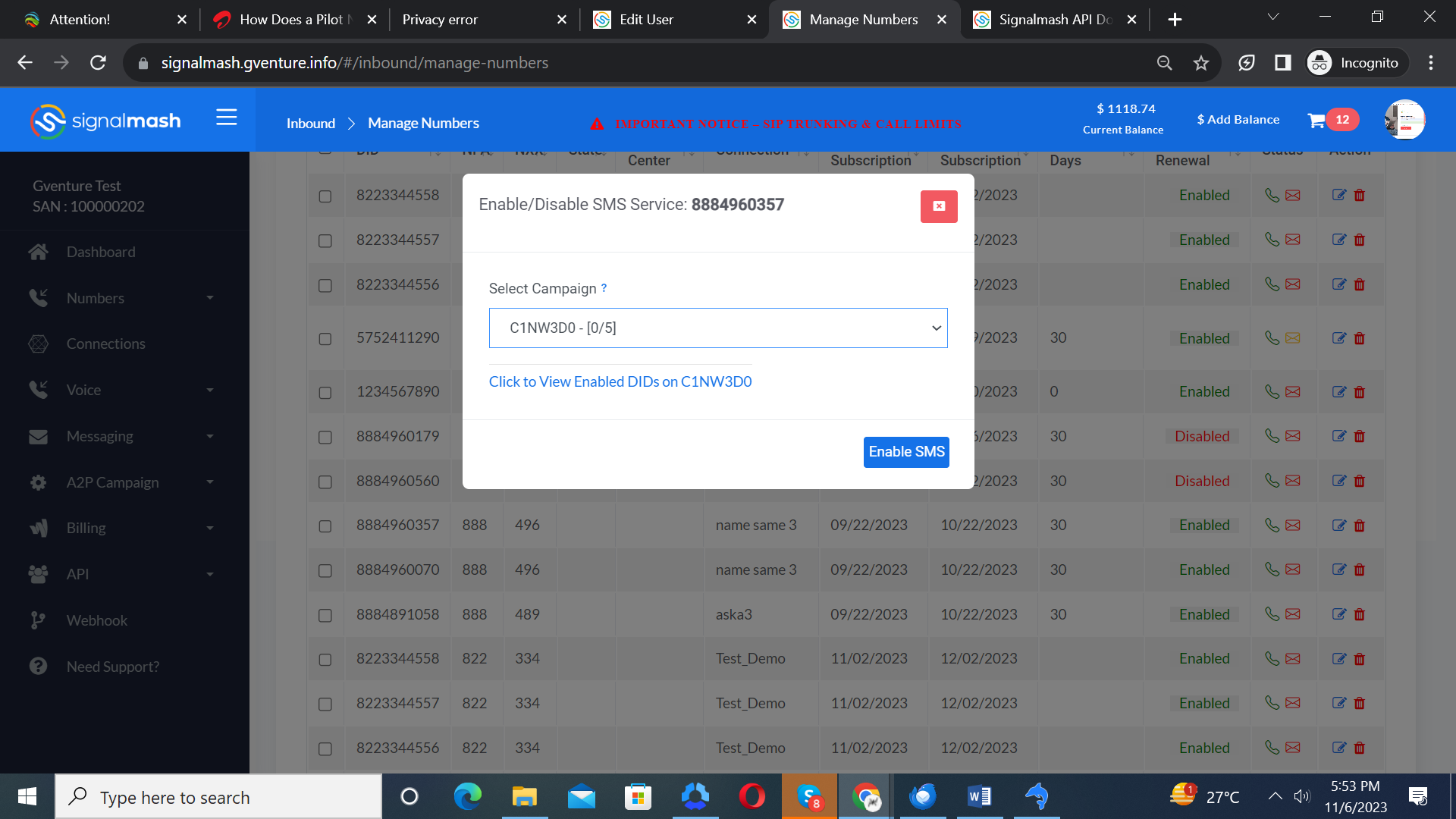Open Dashboard from the sidebar
Image resolution: width=1456 pixels, height=819 pixels.
pyautogui.click(x=101, y=252)
